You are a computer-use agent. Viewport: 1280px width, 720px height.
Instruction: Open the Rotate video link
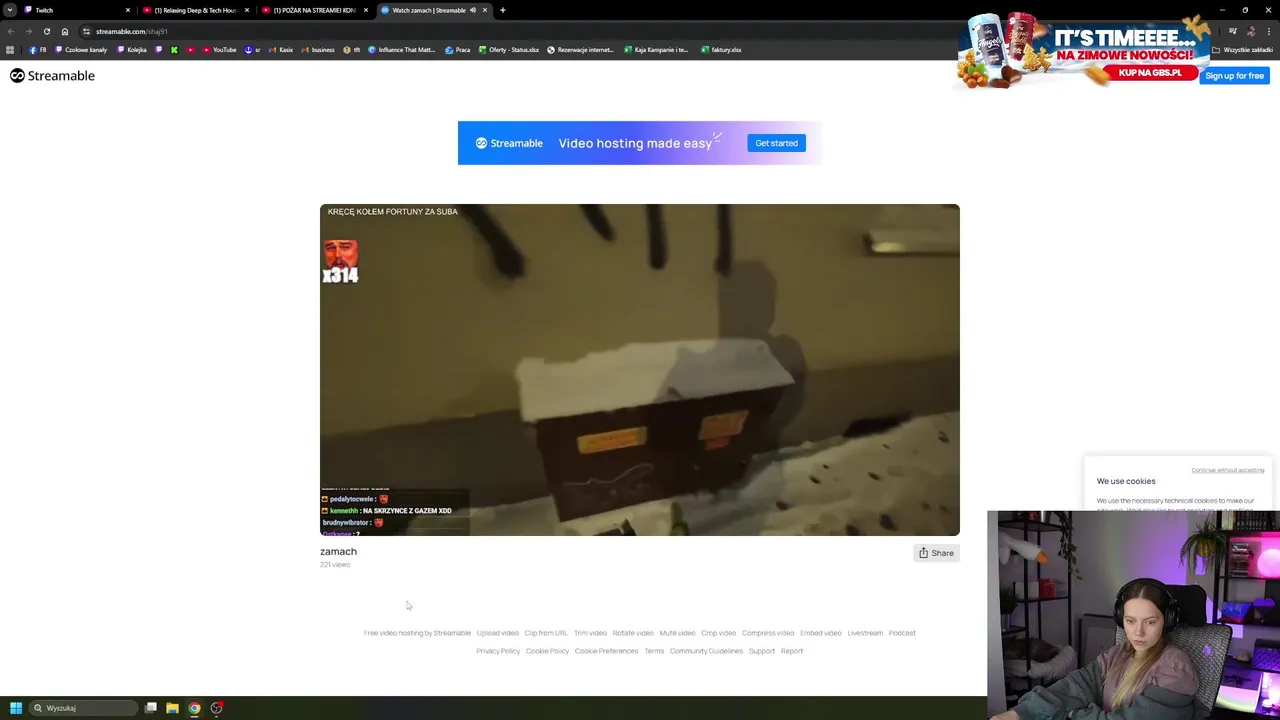pos(633,633)
